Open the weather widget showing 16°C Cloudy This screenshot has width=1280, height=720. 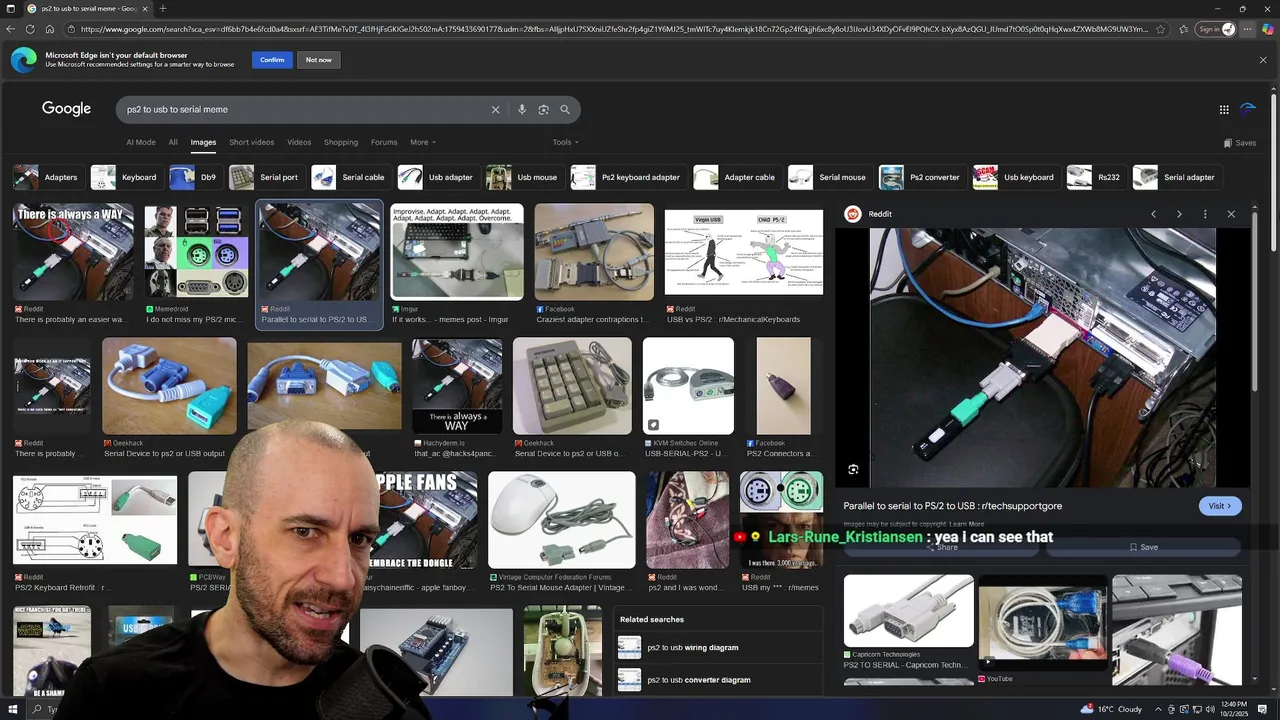point(1112,709)
